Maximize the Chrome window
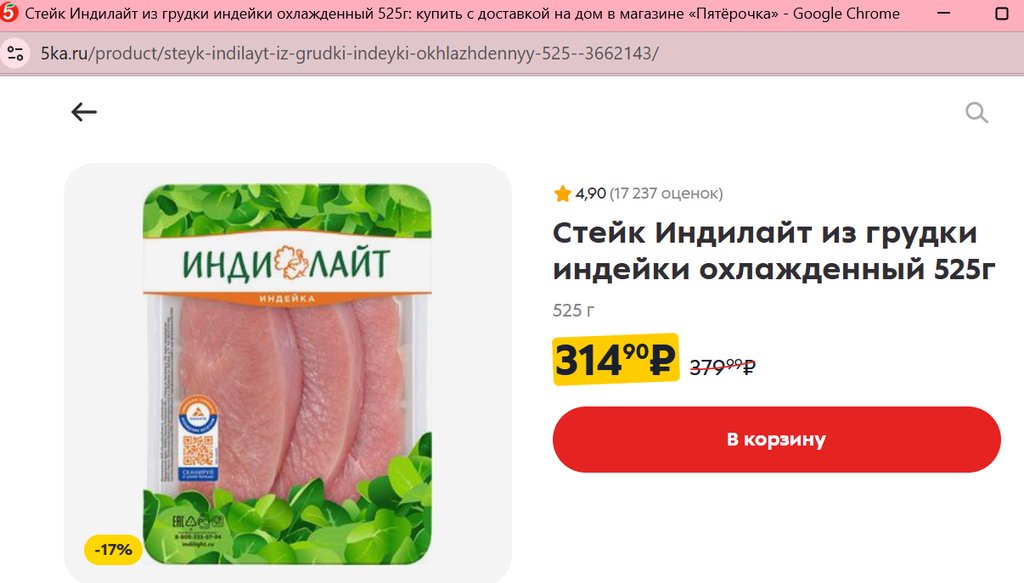1024x583 pixels. click(1001, 13)
